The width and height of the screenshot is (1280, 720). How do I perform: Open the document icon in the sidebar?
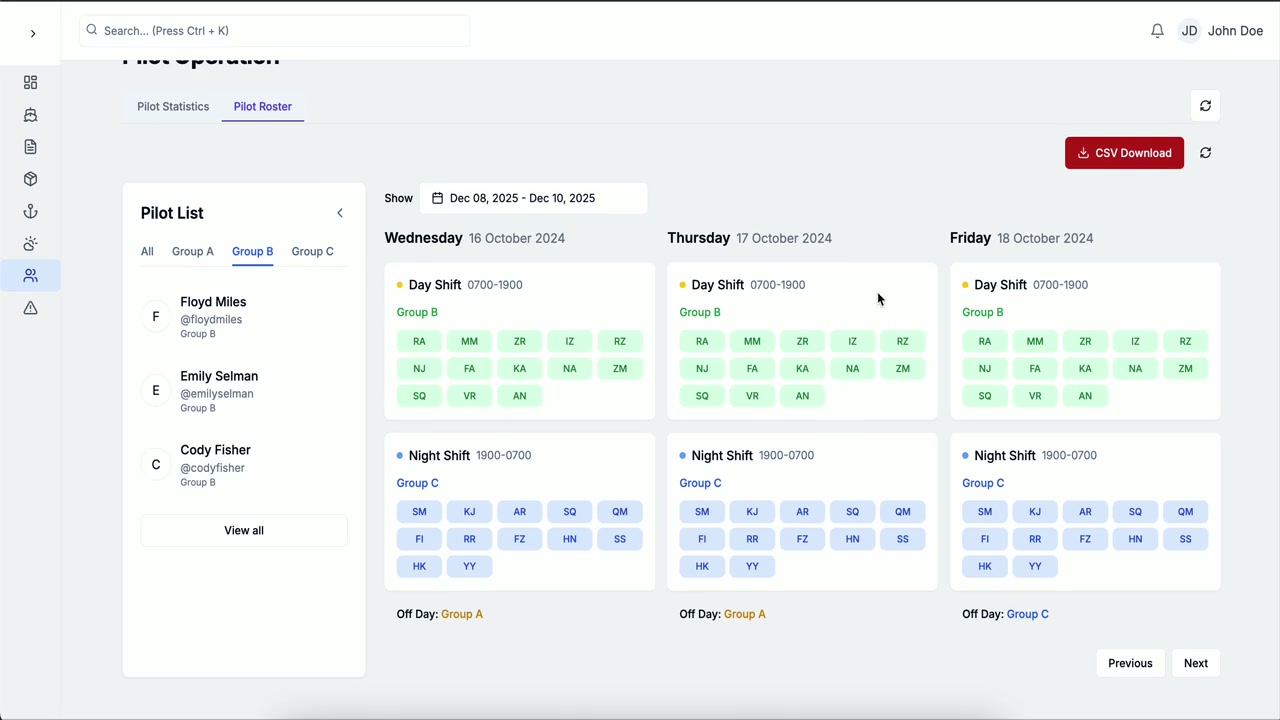(x=30, y=147)
